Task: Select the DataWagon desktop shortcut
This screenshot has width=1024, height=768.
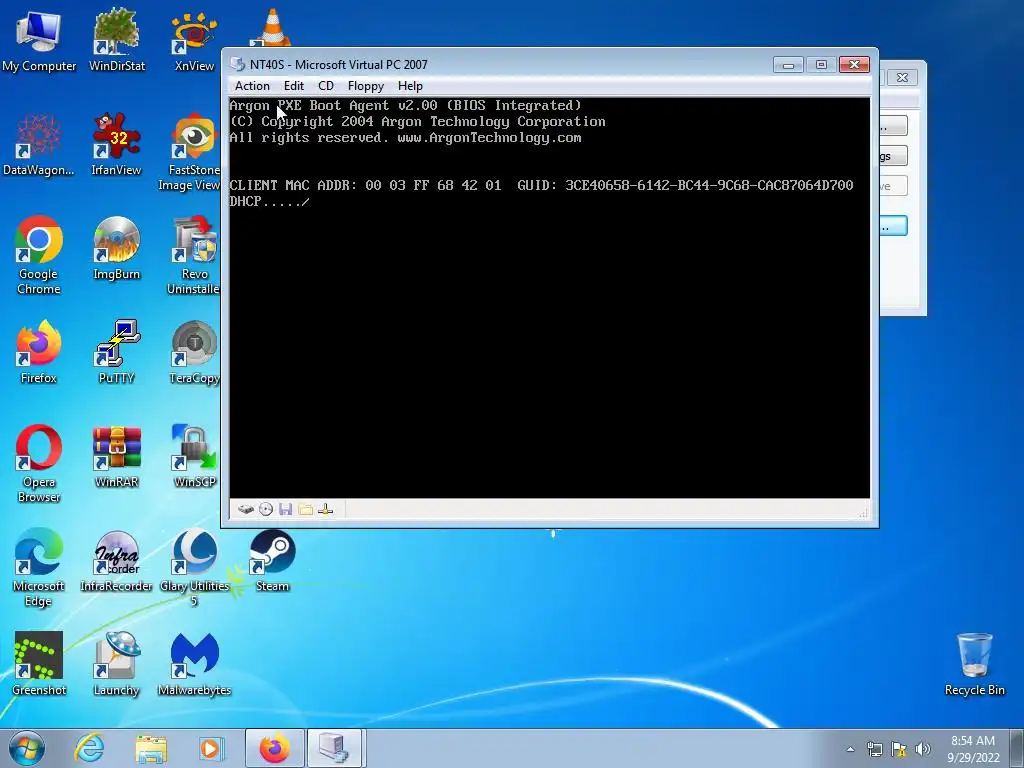Action: (x=39, y=144)
